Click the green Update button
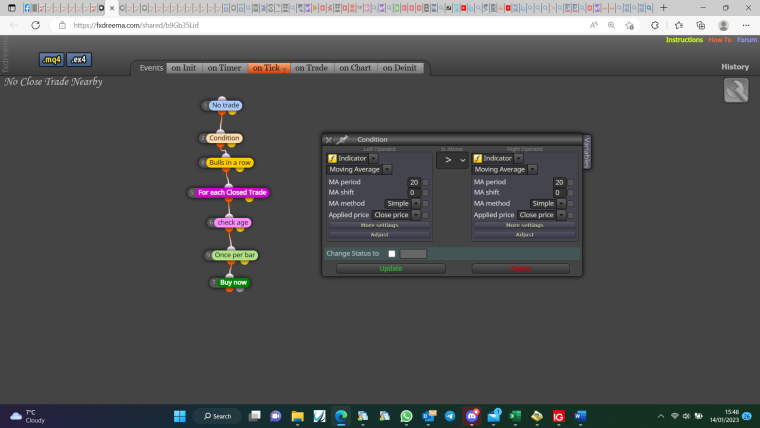This screenshot has height=428, width=760. pyautogui.click(x=391, y=269)
